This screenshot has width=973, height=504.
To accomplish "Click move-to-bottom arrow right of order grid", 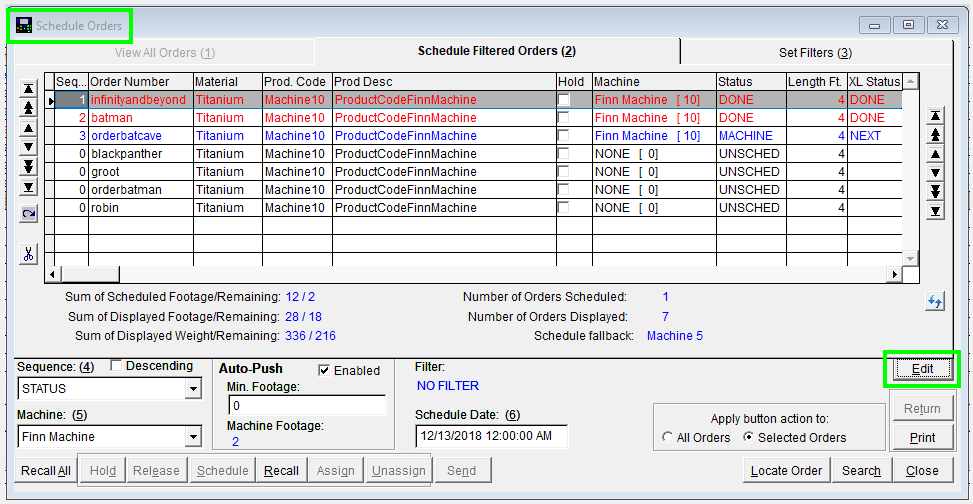I will pyautogui.click(x=935, y=212).
